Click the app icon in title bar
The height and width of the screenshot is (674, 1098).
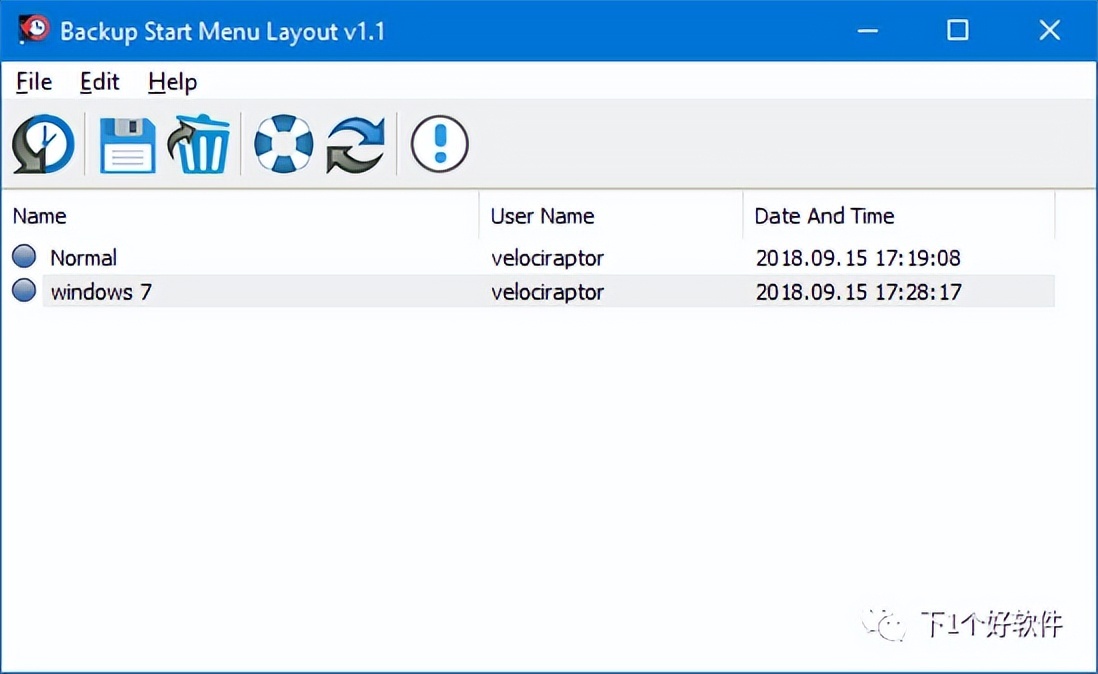34,30
